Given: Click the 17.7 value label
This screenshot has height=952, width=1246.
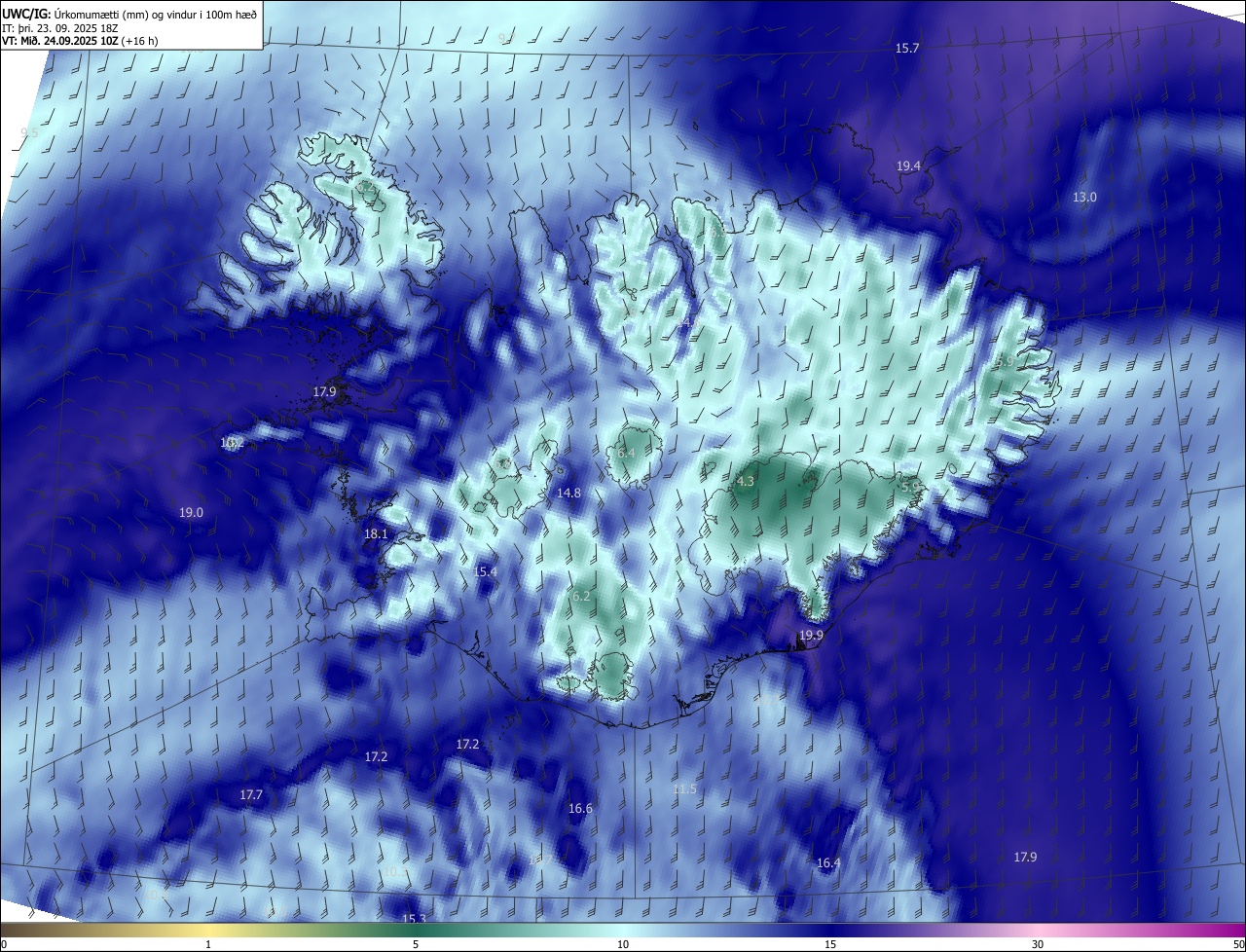Looking at the screenshot, I should [251, 794].
